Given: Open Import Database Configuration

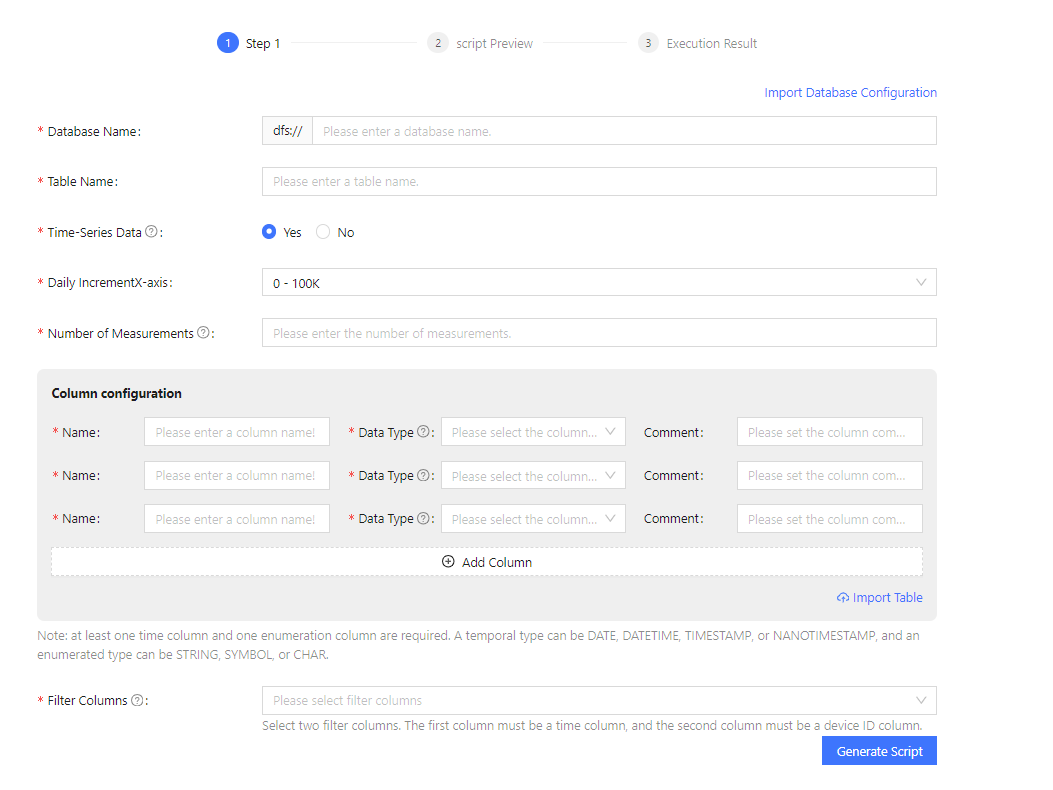Looking at the screenshot, I should 850,92.
